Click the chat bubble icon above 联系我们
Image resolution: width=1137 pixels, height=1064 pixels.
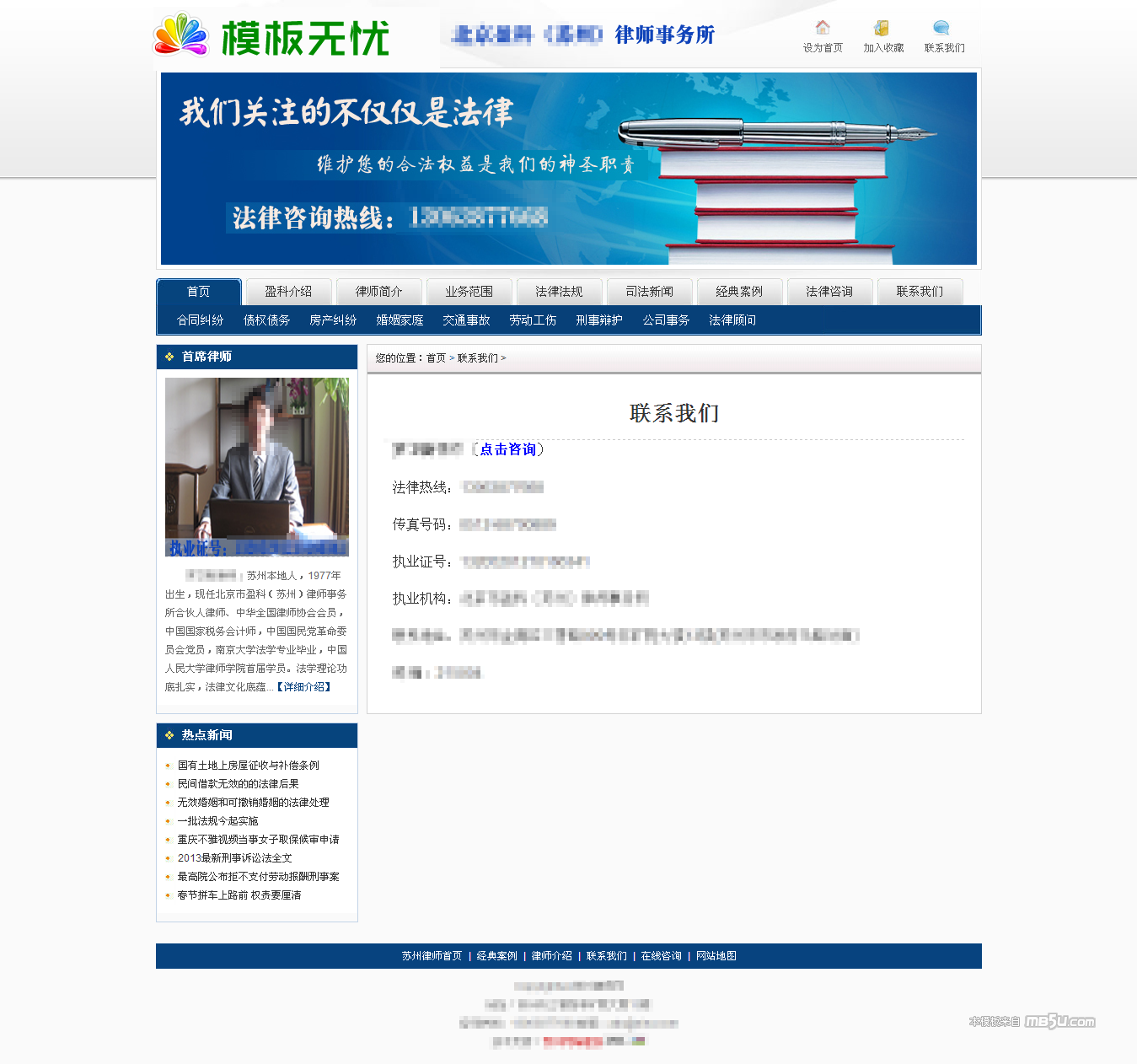pos(941,28)
